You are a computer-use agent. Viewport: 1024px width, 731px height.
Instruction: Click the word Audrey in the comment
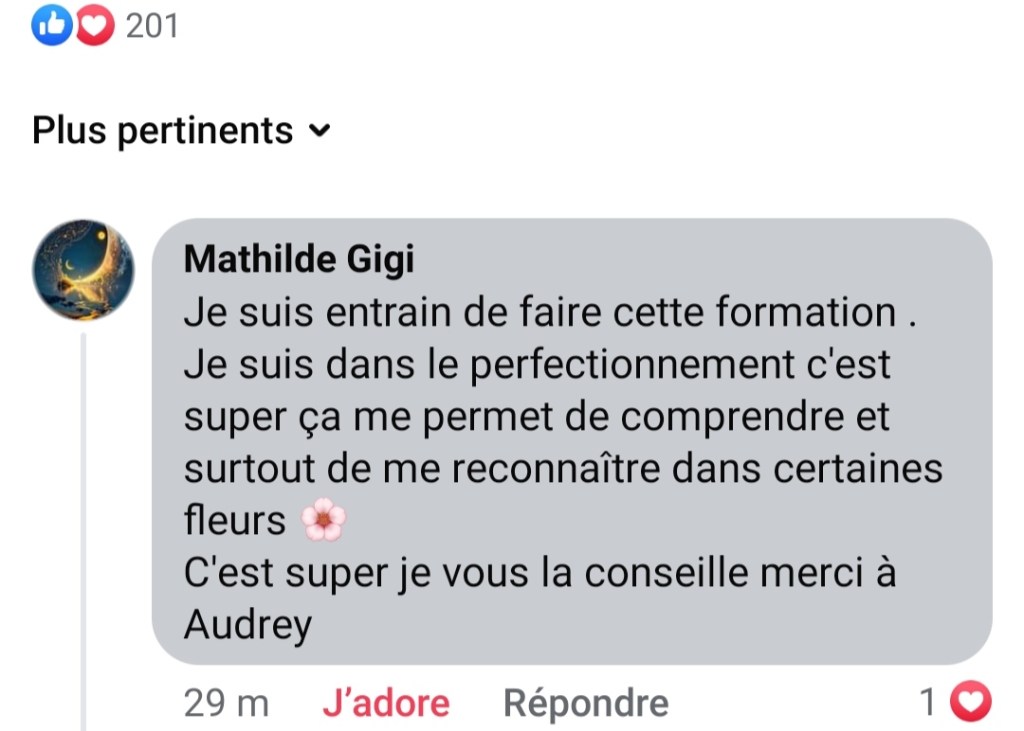[x=248, y=625]
